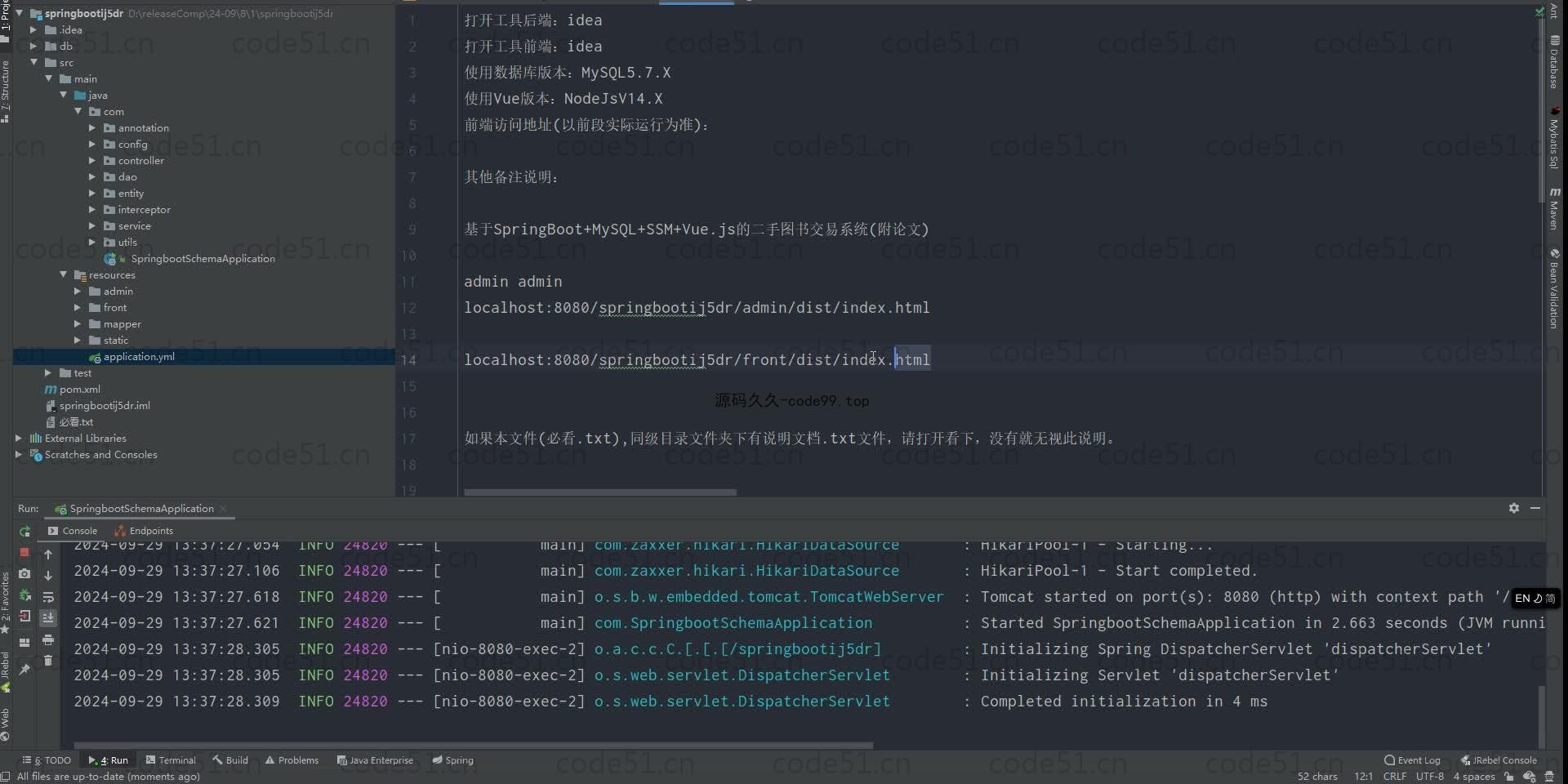Open Run panel settings gear
Viewport: 1568px width, 784px height.
[x=1514, y=508]
